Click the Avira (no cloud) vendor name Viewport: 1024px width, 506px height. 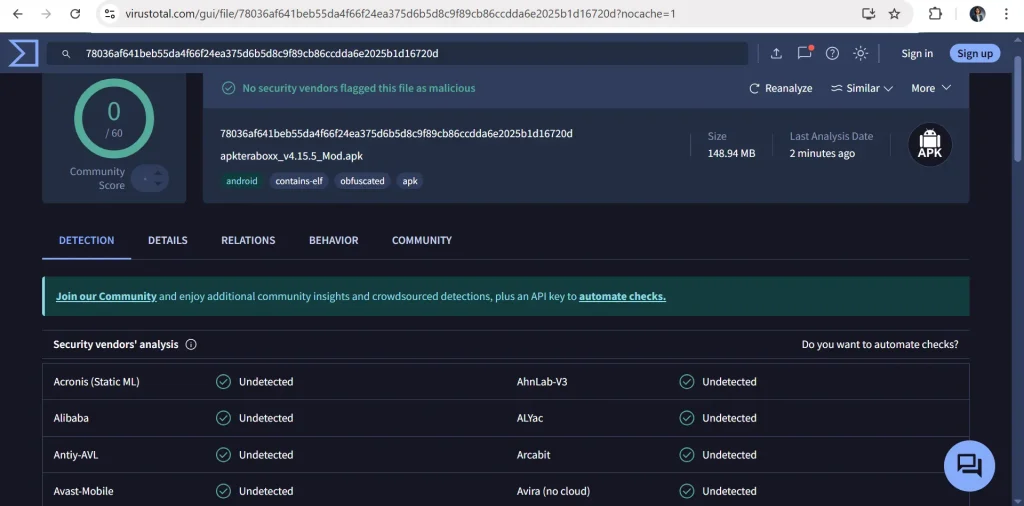[553, 491]
